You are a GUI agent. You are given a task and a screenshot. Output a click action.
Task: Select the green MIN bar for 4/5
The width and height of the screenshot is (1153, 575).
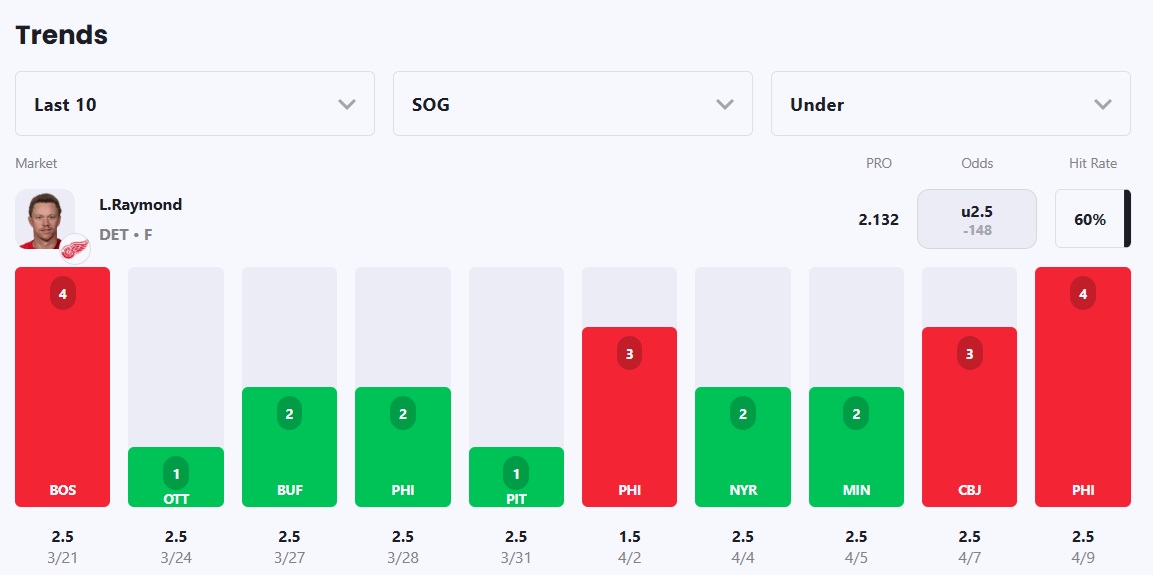[x=856, y=447]
